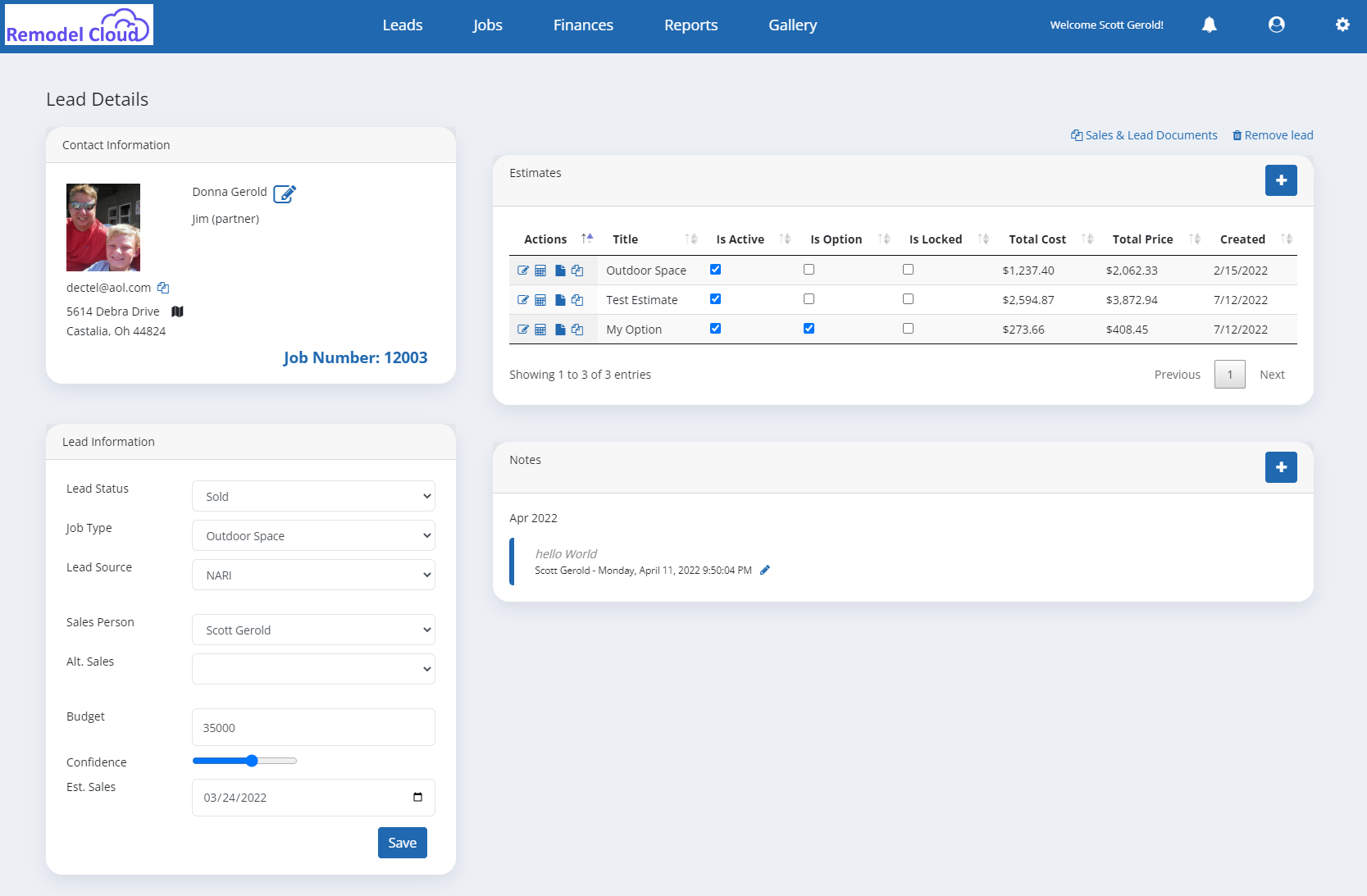The height and width of the screenshot is (896, 1367).
Task: Open notifications bell
Action: 1210,25
